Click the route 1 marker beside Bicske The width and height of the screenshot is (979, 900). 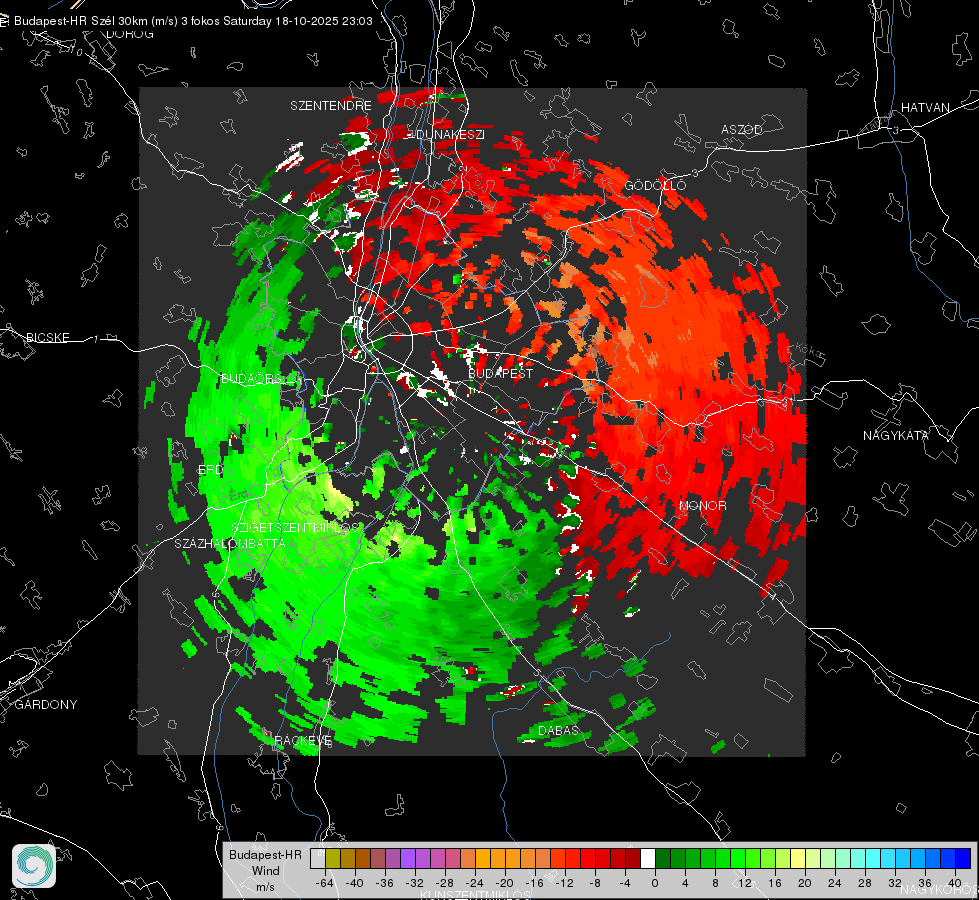(96, 339)
